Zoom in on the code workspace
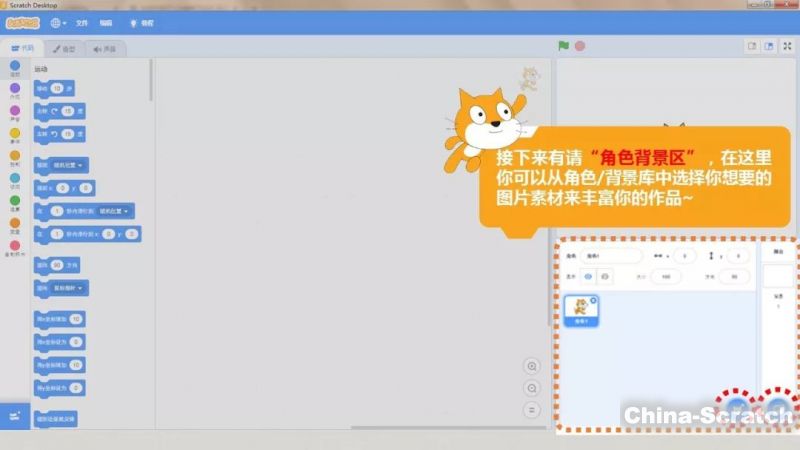800x450 pixels. [x=532, y=366]
